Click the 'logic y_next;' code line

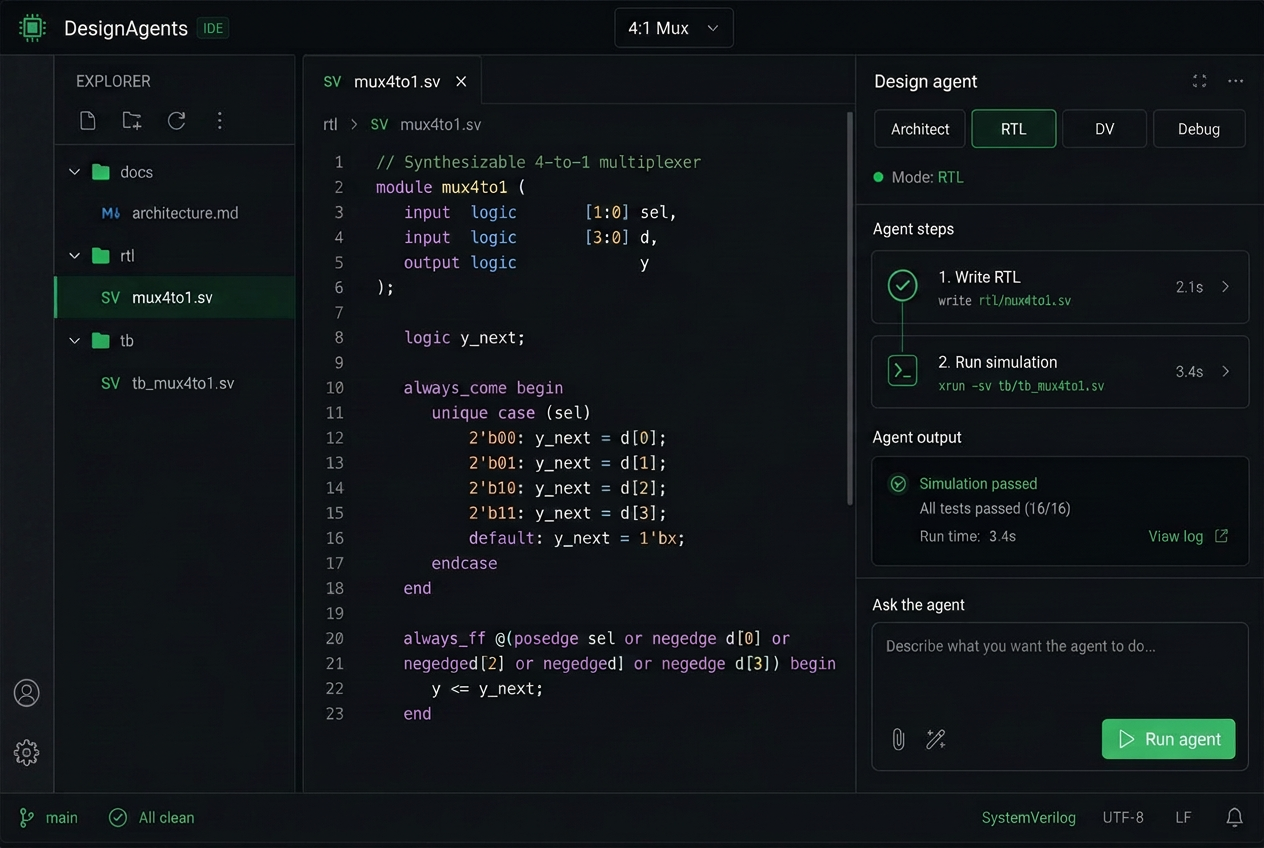[x=464, y=338]
